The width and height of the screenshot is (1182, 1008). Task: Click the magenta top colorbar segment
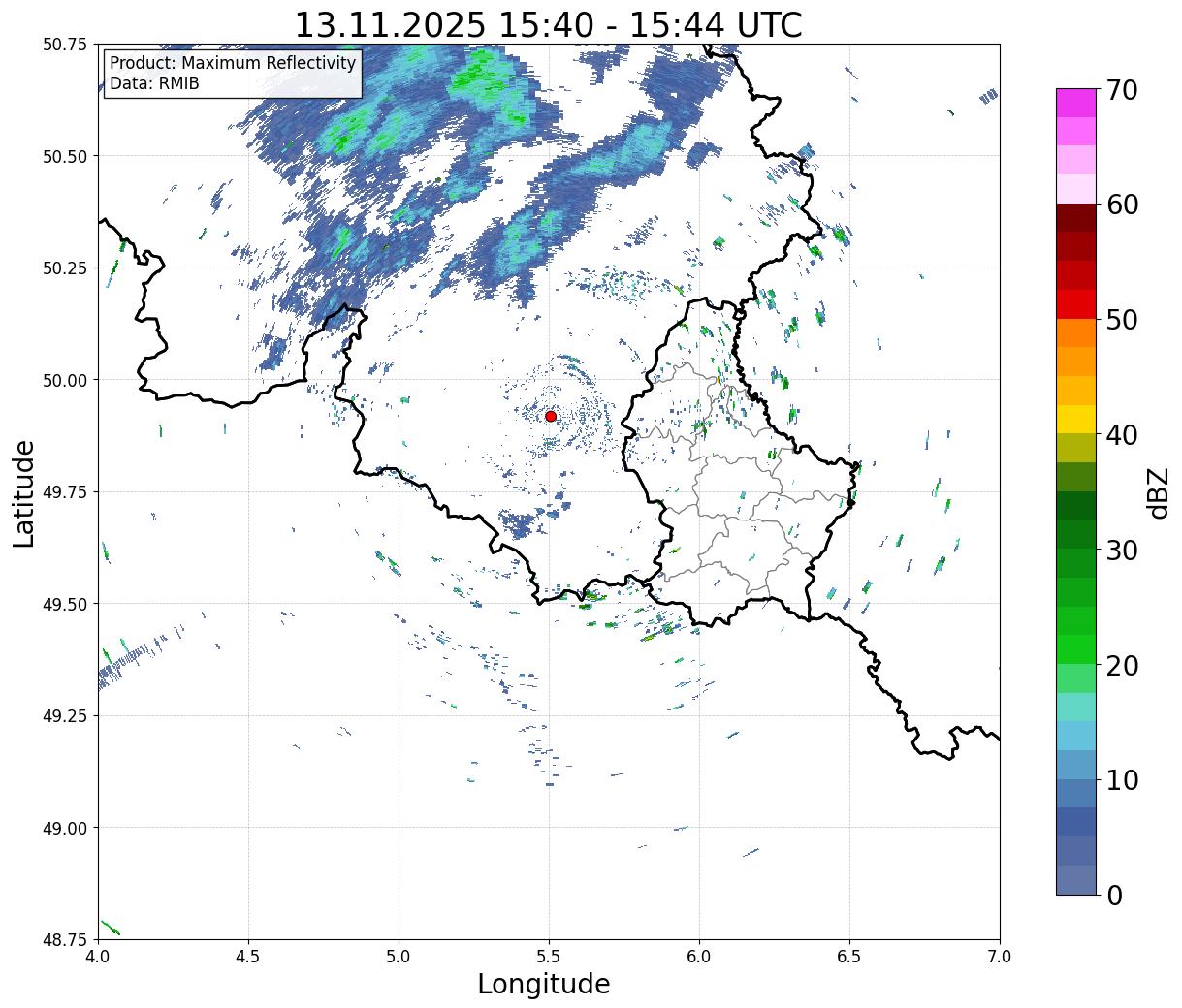click(1076, 103)
